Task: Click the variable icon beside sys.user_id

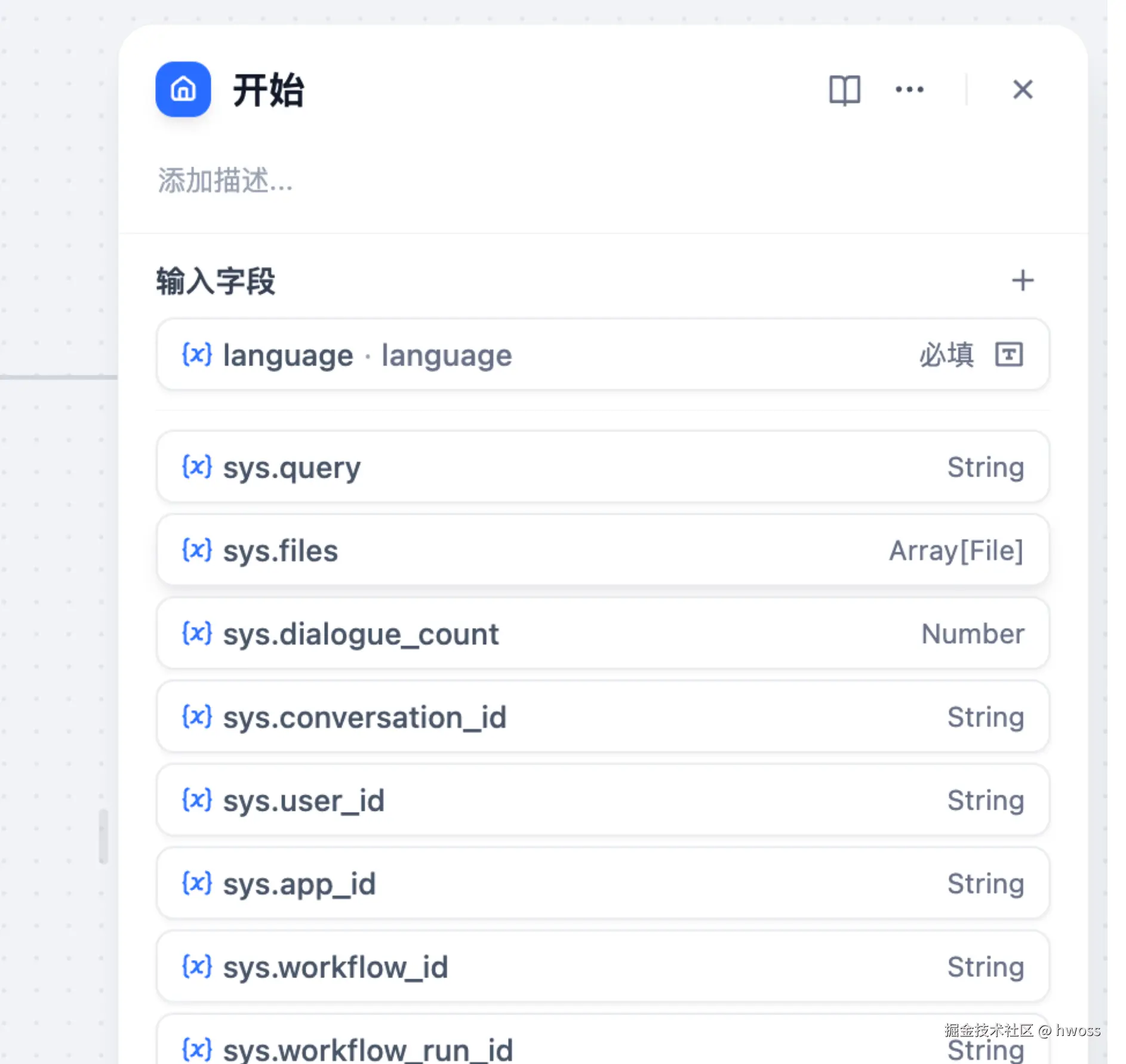Action: pyautogui.click(x=197, y=799)
